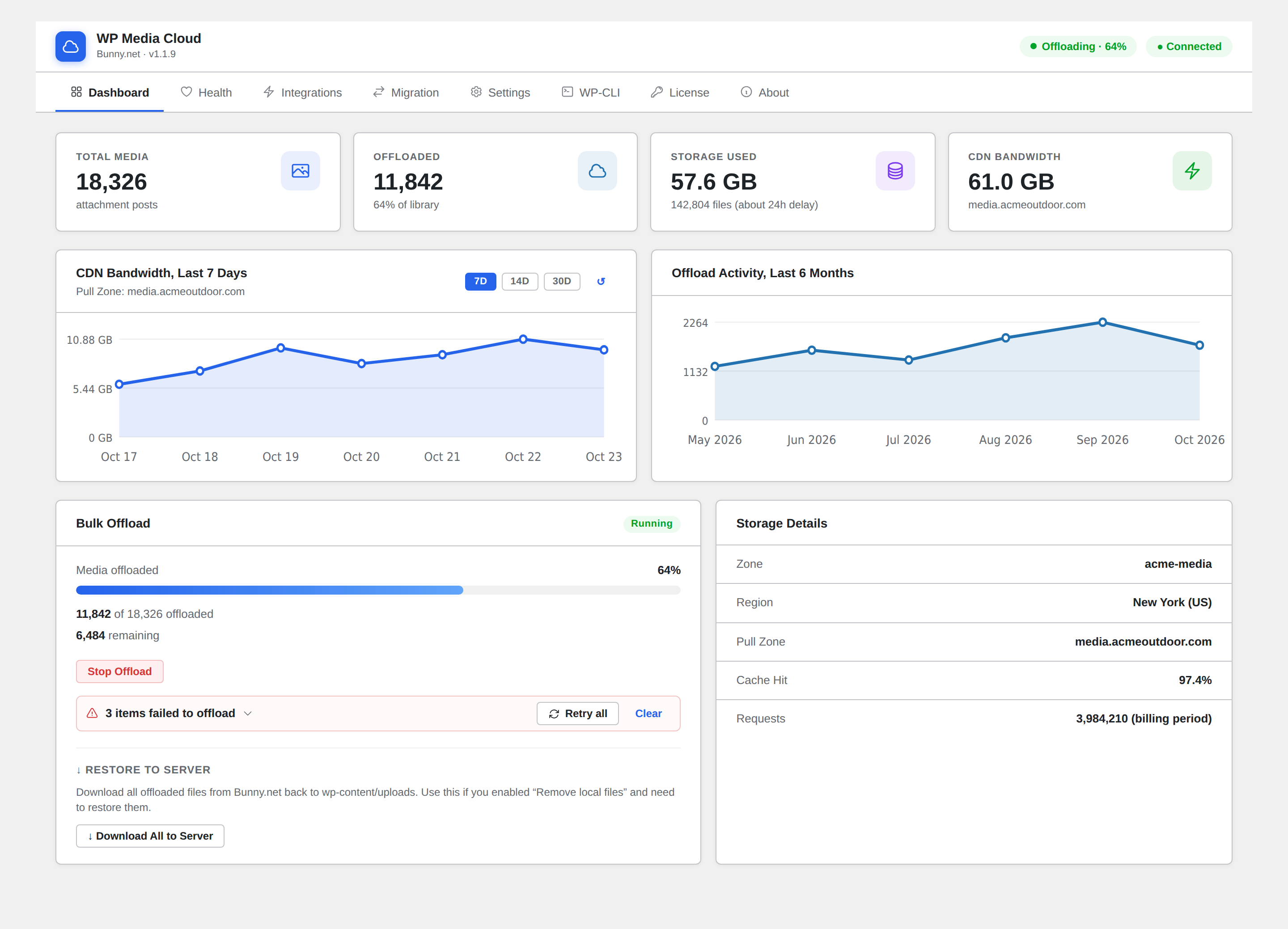
Task: Click the Oct 22 bandwidth data point
Action: [x=523, y=340]
